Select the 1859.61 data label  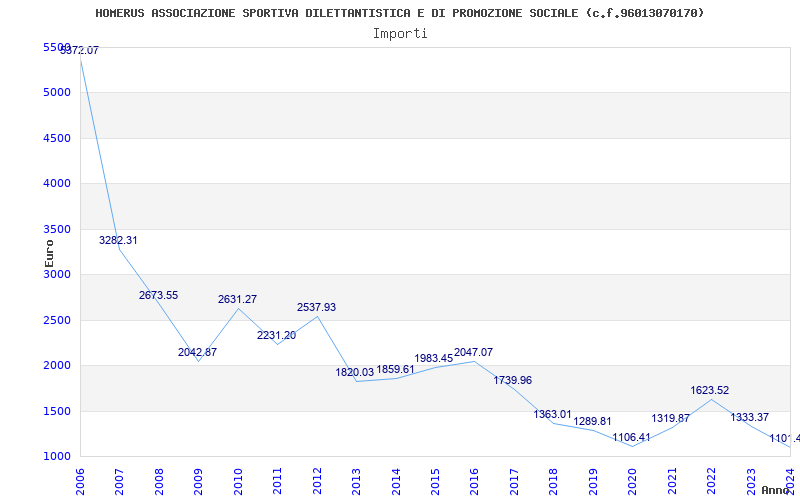tap(395, 369)
